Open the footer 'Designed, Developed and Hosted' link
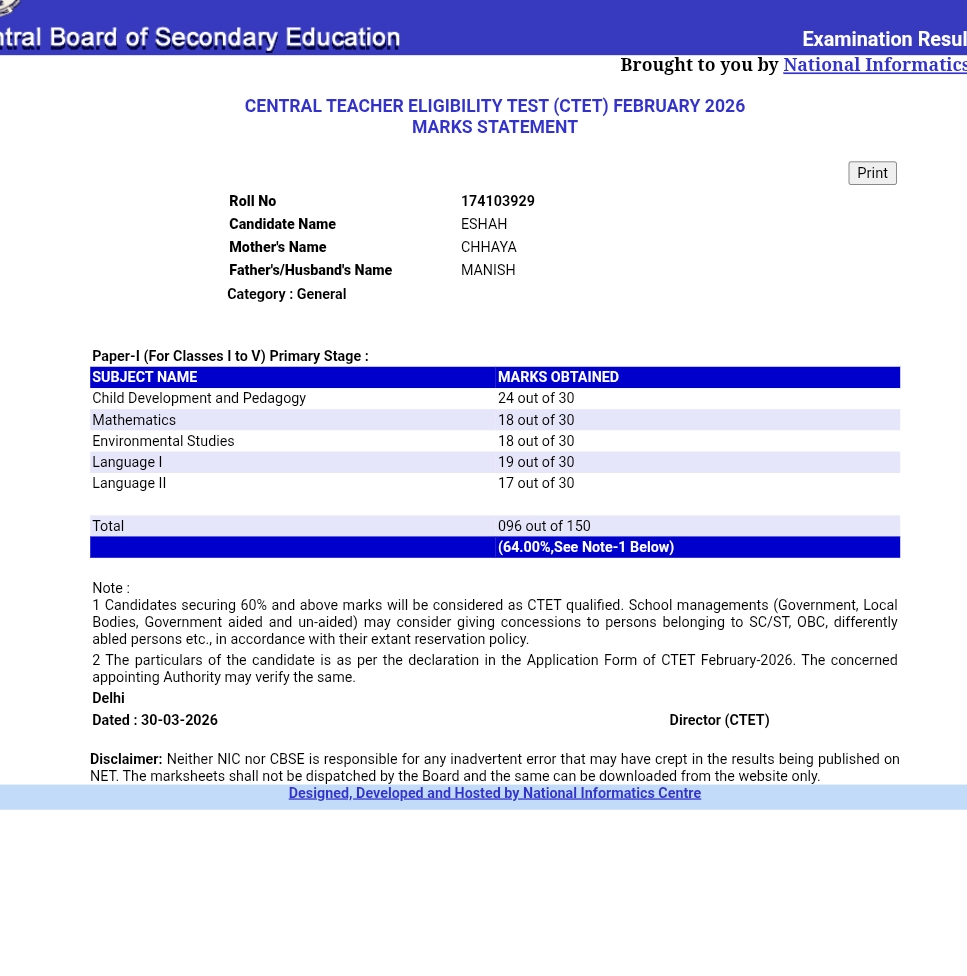This screenshot has height=976, width=967. (x=494, y=793)
